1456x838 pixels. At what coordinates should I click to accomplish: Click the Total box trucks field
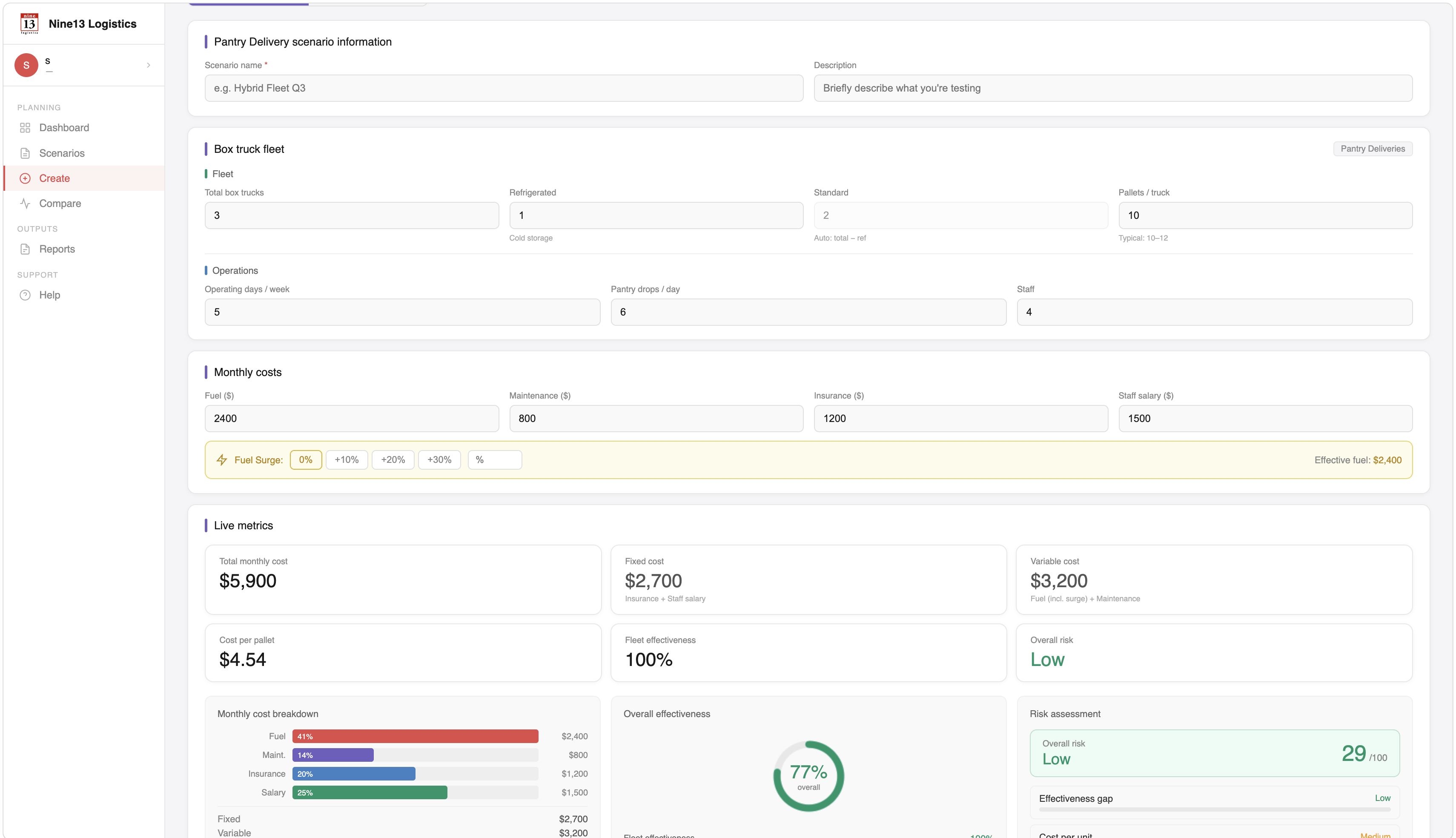pyautogui.click(x=352, y=215)
